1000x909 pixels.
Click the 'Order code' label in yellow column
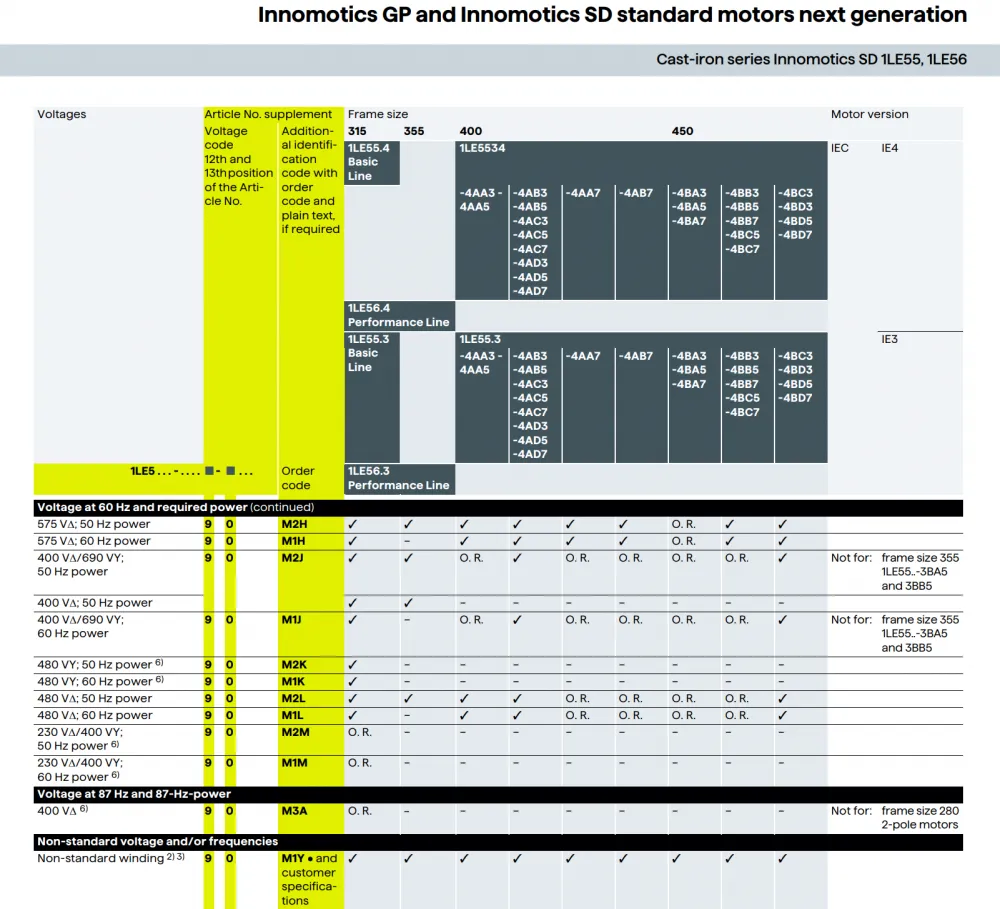(x=298, y=478)
